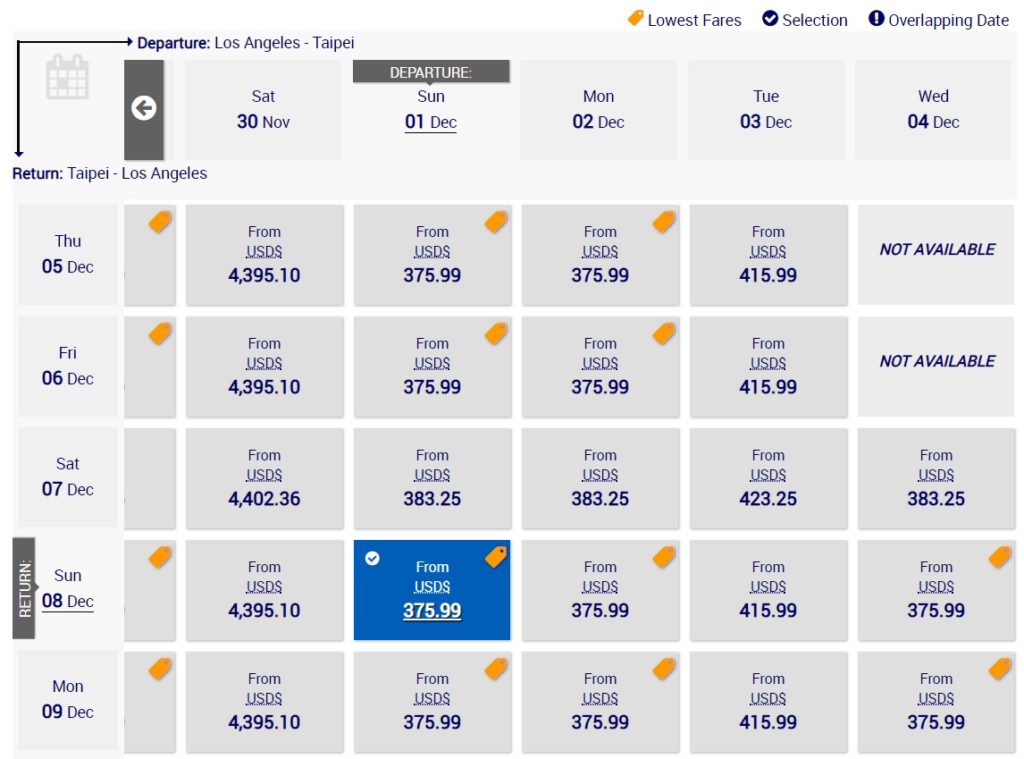Pick 415.99 fare returning Mon 09 Dec

[x=768, y=702]
